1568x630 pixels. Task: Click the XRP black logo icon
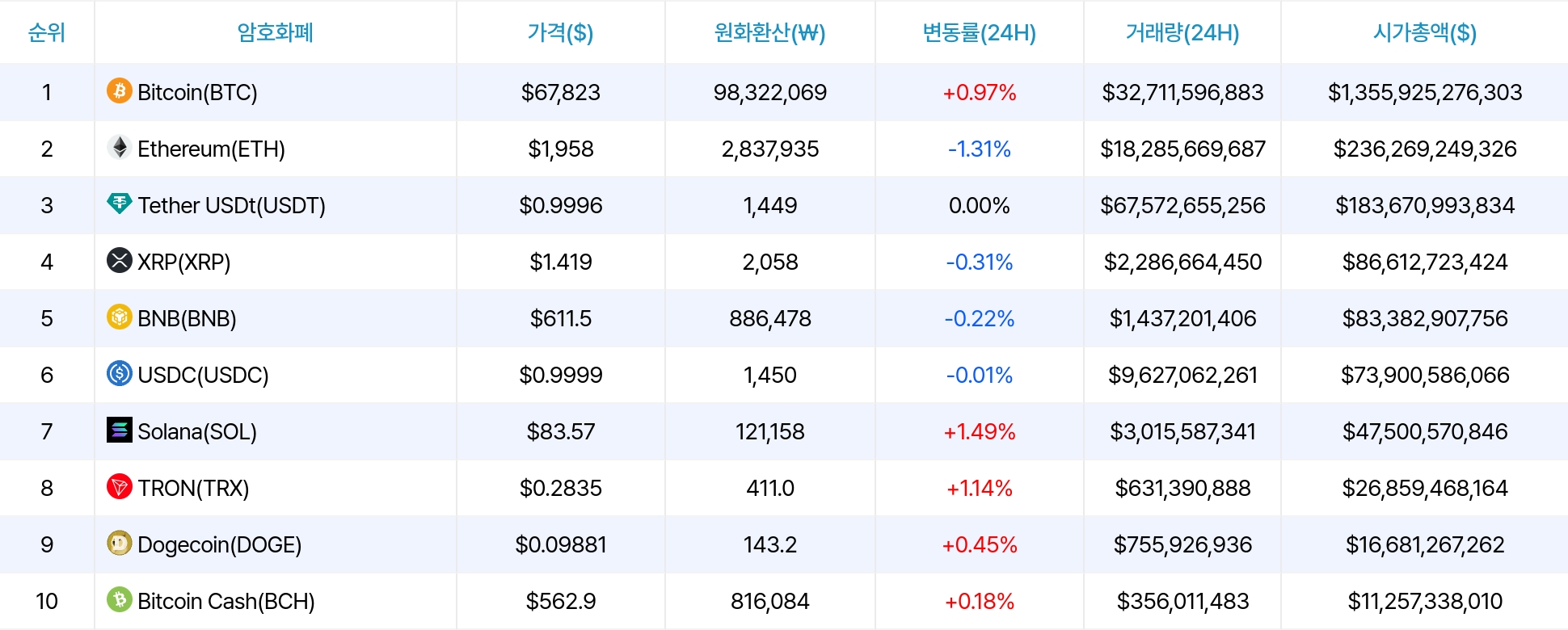pyautogui.click(x=120, y=260)
